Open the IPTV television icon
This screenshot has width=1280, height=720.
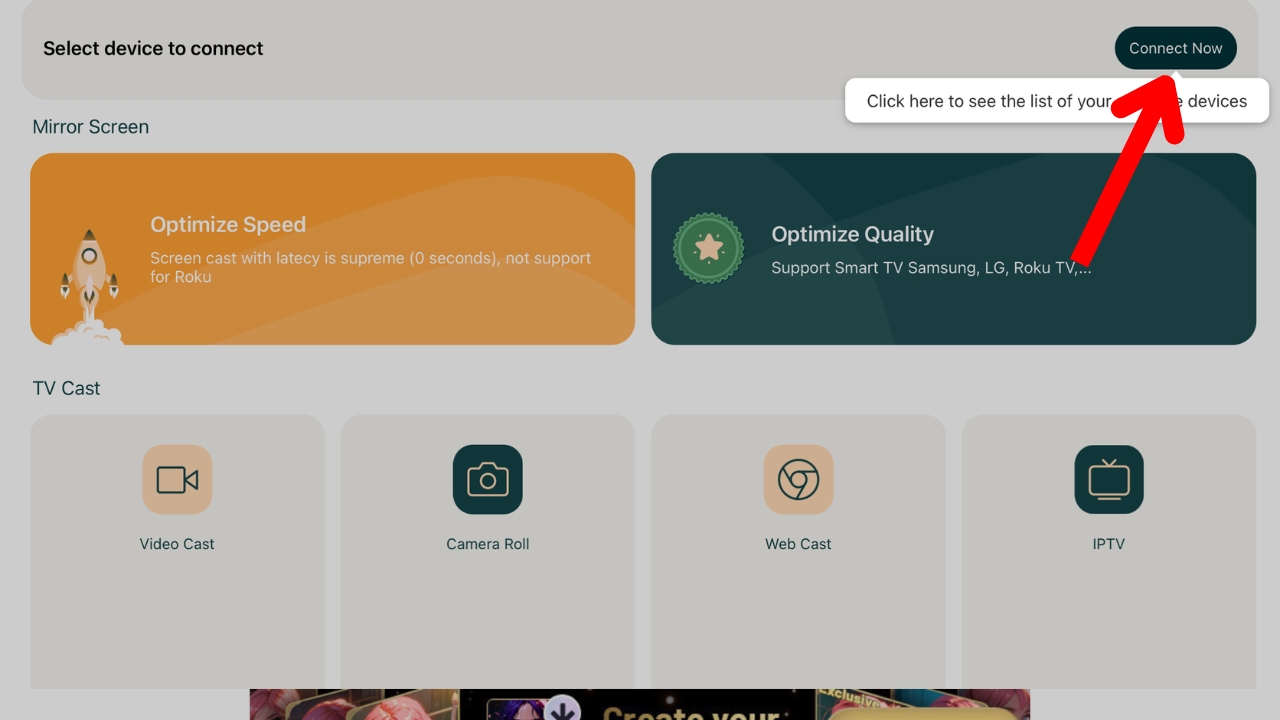tap(1108, 480)
